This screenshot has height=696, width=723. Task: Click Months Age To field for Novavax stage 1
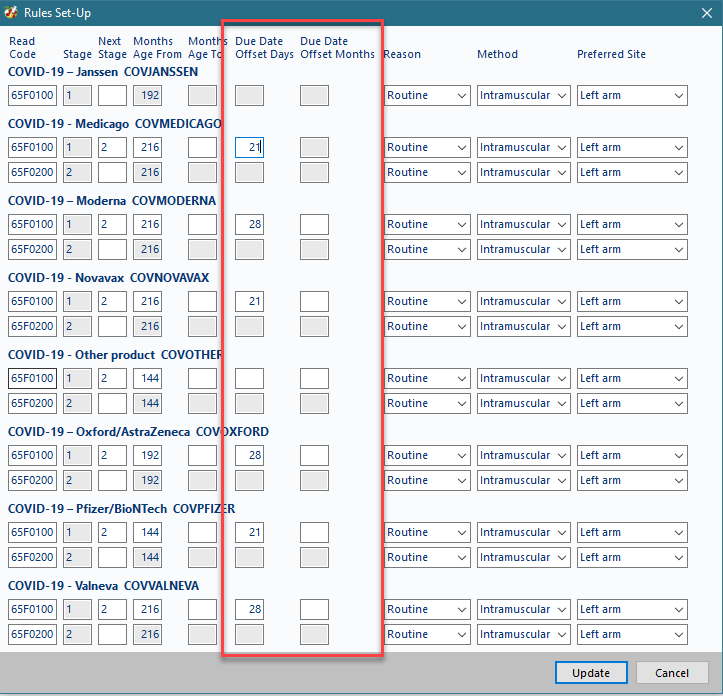(x=202, y=302)
